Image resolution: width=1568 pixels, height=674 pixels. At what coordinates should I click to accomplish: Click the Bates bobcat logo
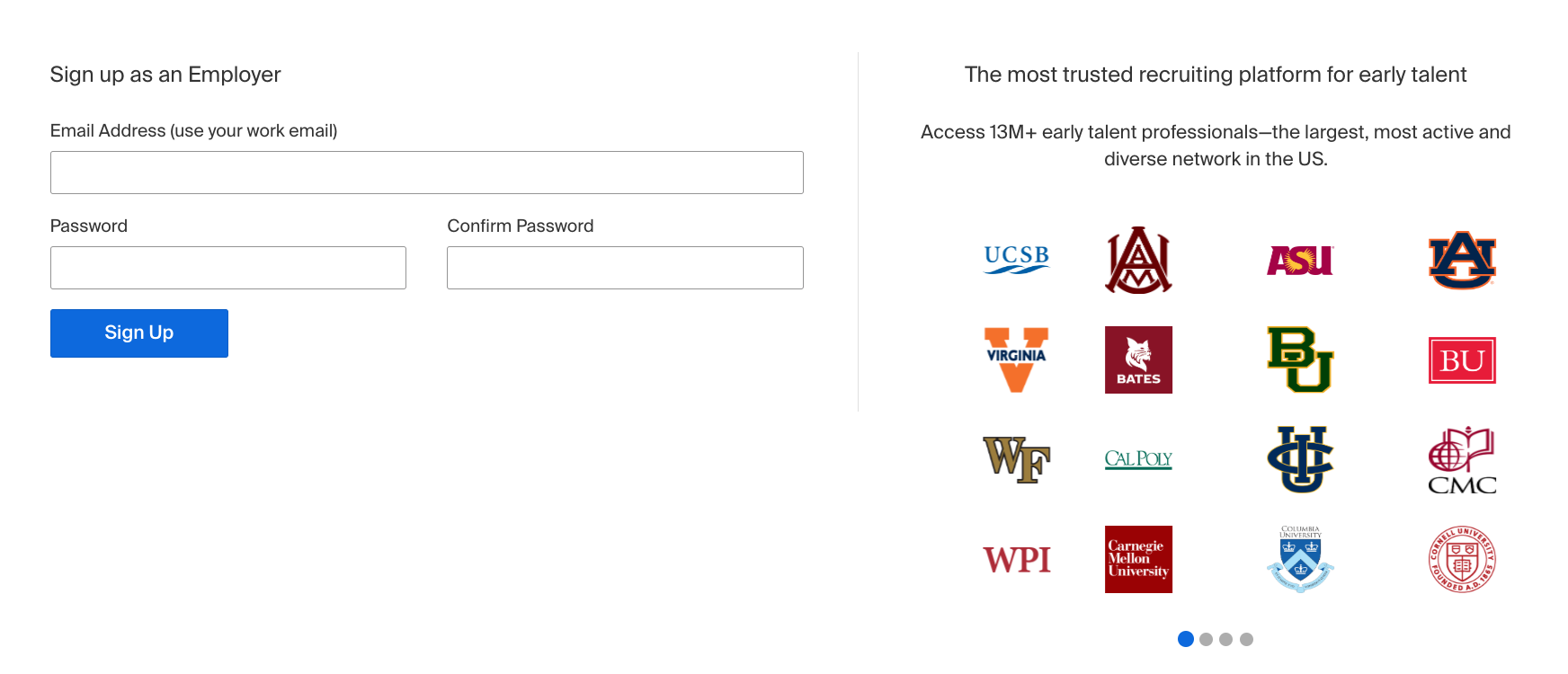[x=1138, y=359]
